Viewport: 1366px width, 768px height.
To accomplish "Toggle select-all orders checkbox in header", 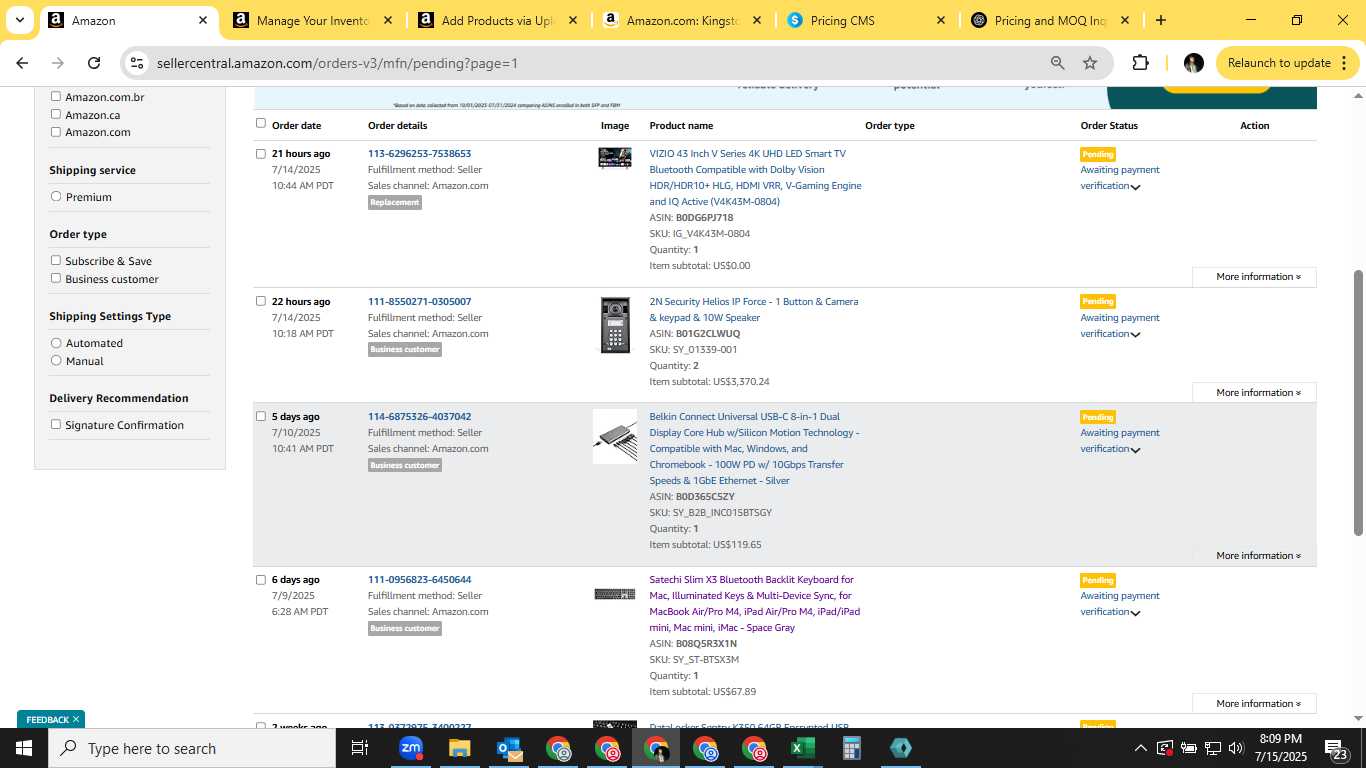I will (261, 123).
